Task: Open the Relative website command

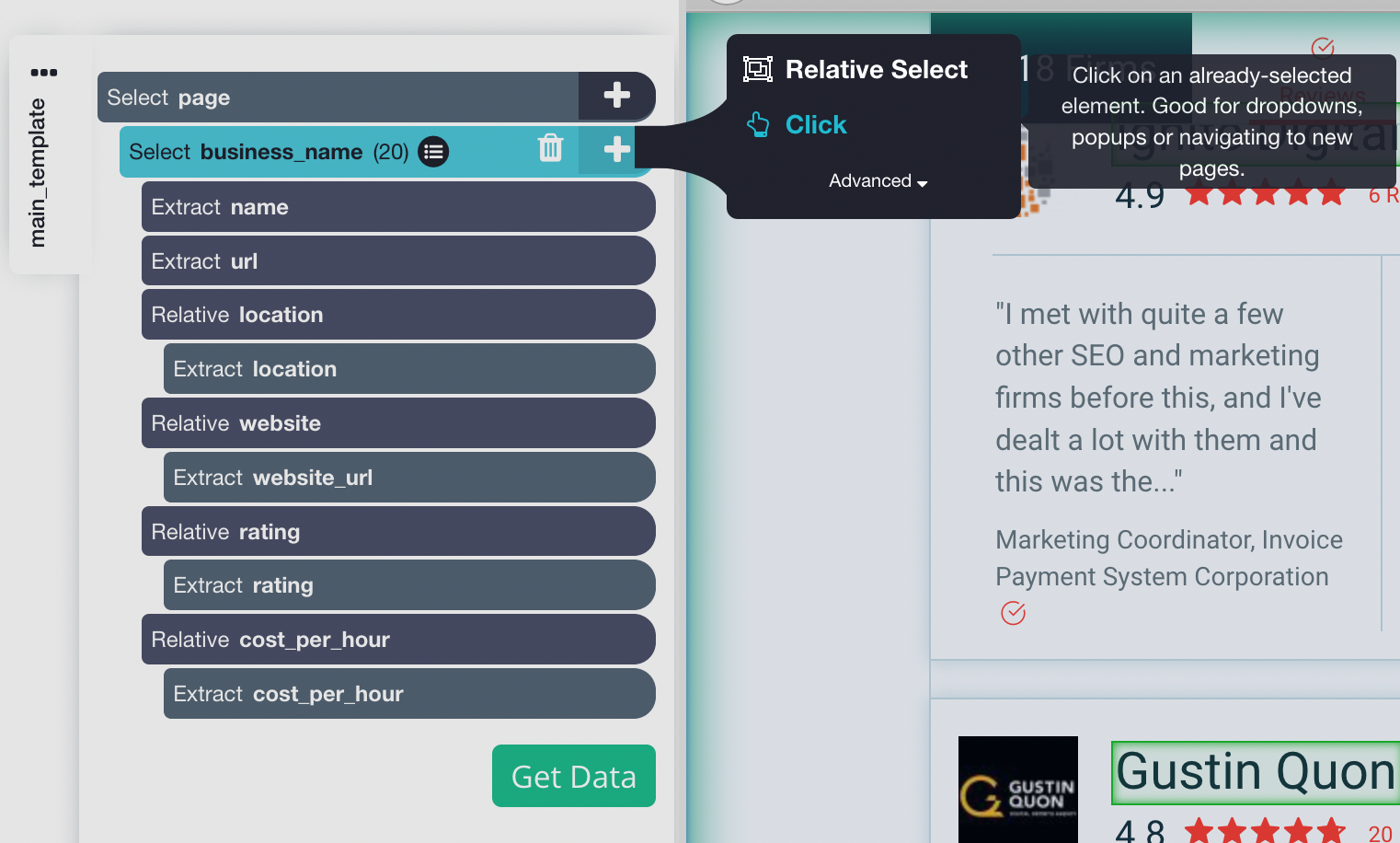Action: [x=398, y=422]
